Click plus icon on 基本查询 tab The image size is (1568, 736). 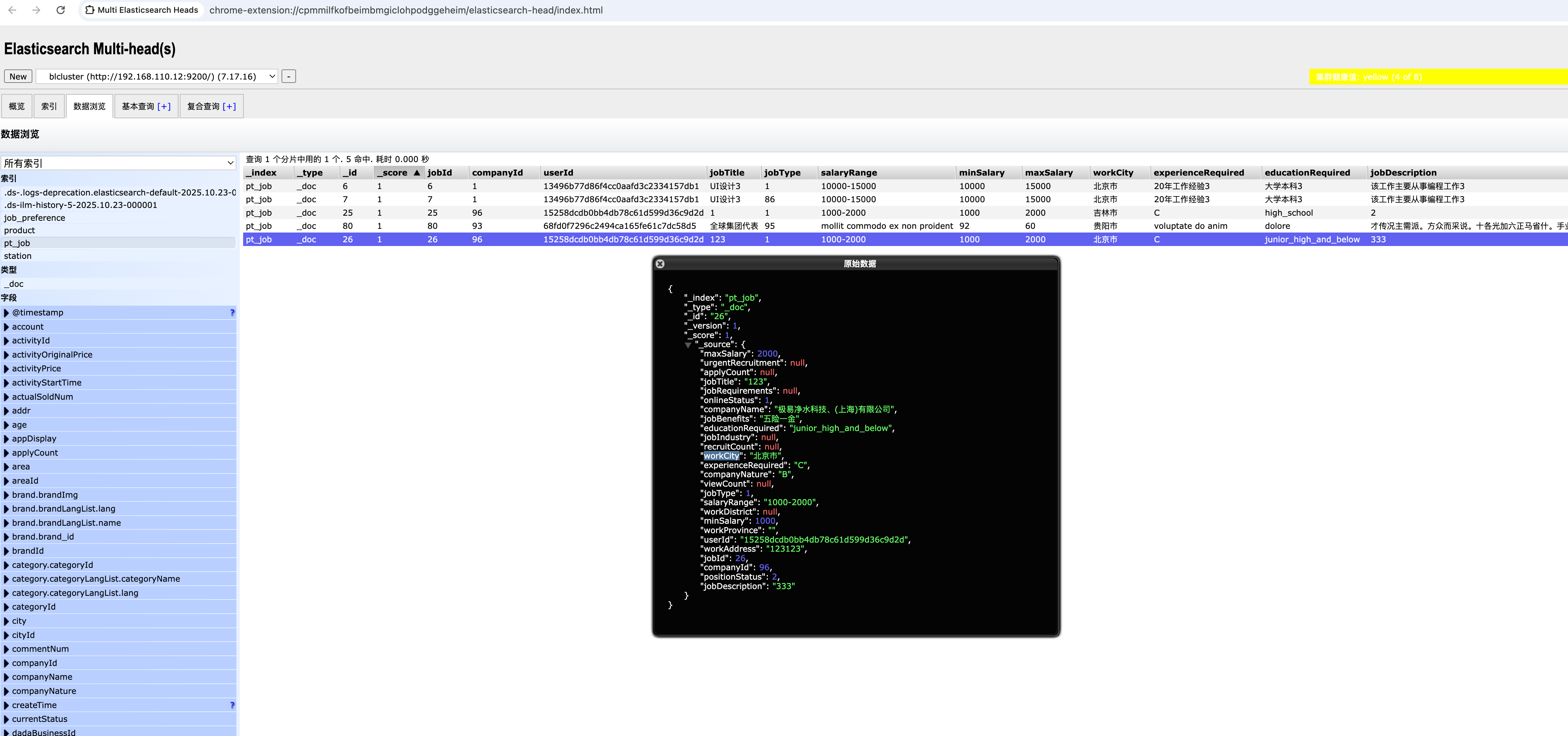164,106
